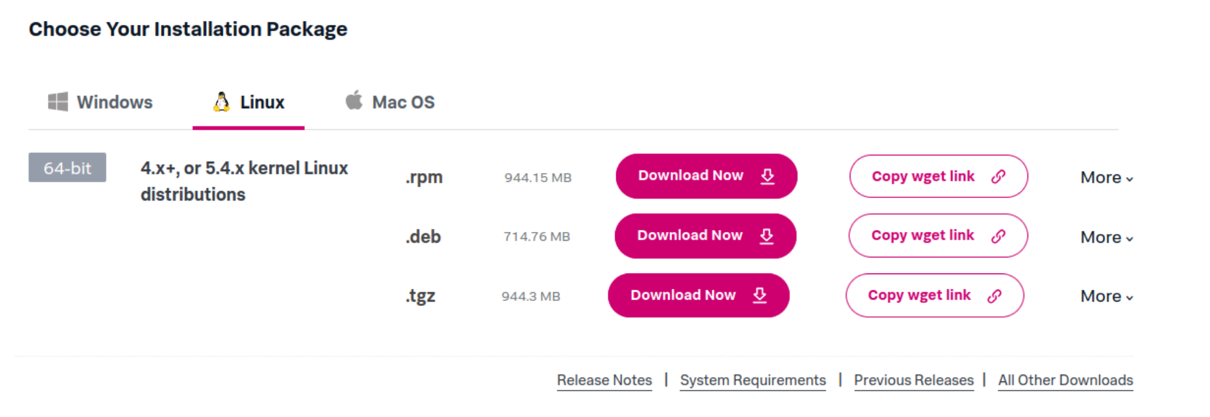Open the Release Notes link
The image size is (1210, 417).
tap(604, 380)
